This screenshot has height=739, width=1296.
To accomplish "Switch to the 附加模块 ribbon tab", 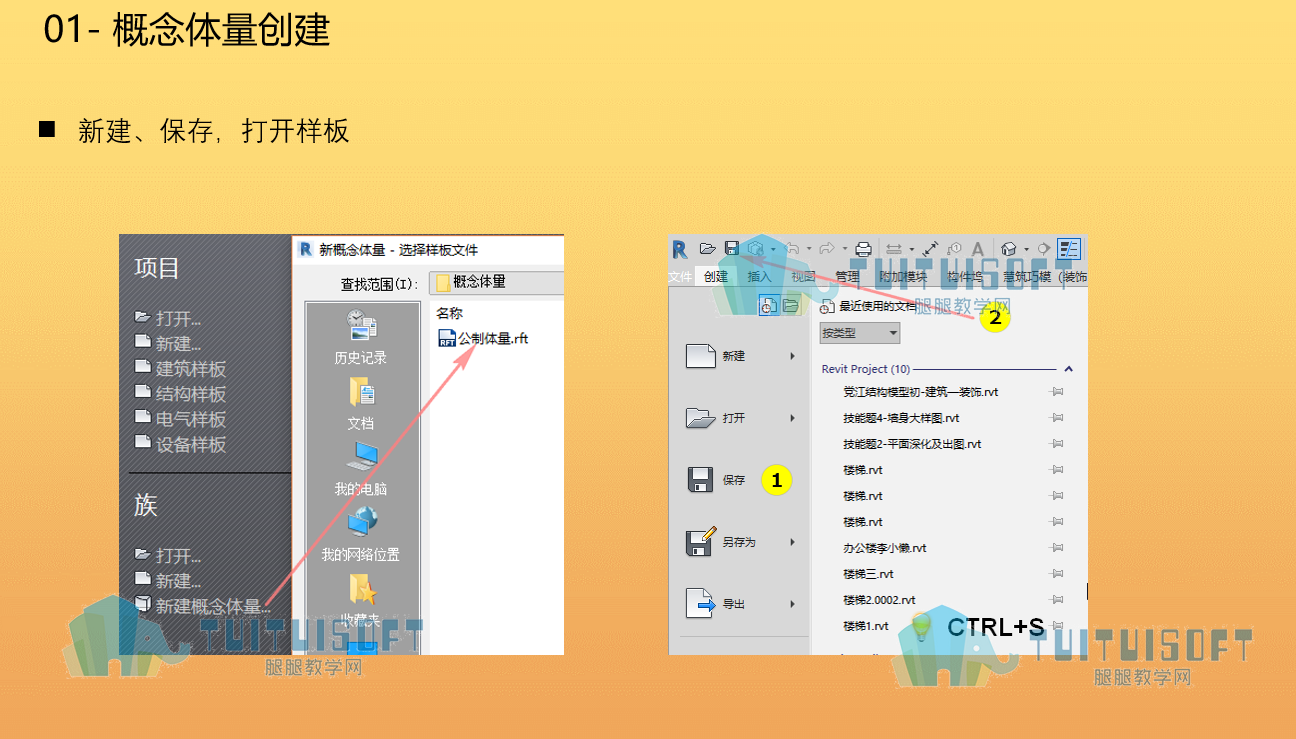I will click(903, 277).
